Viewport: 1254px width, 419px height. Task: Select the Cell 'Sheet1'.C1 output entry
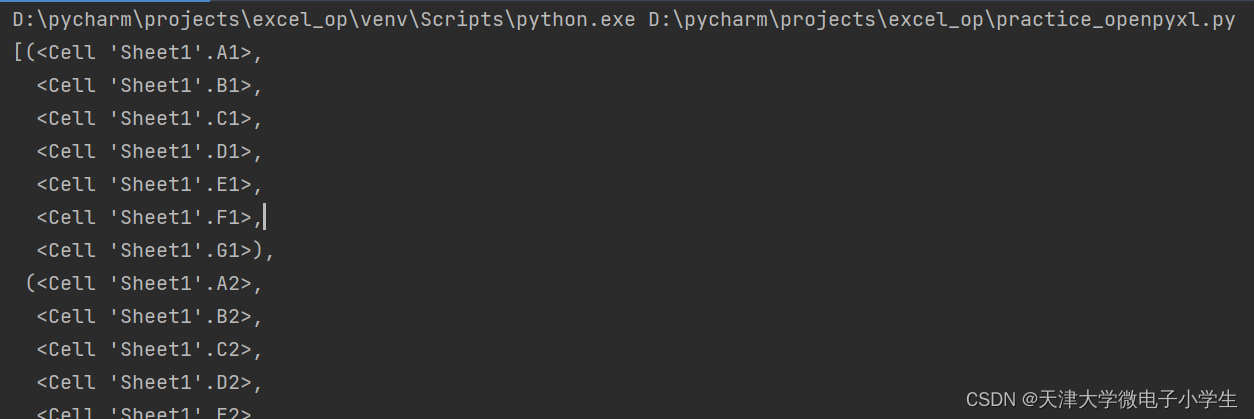coord(149,119)
